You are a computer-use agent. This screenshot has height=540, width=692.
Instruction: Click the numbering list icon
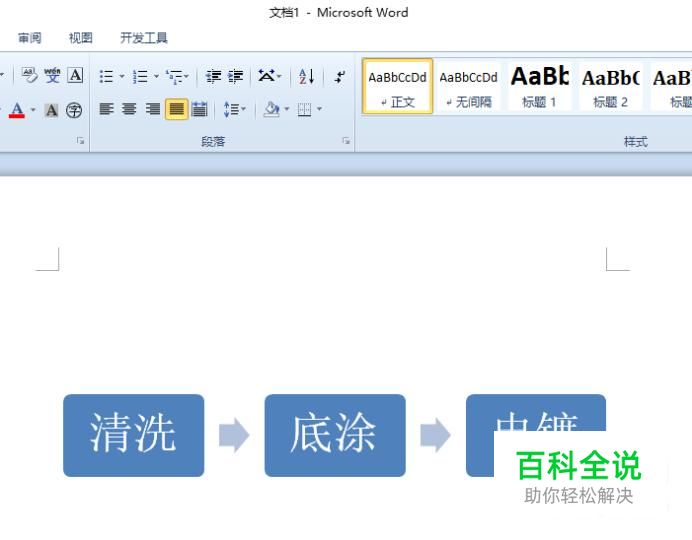coord(140,76)
